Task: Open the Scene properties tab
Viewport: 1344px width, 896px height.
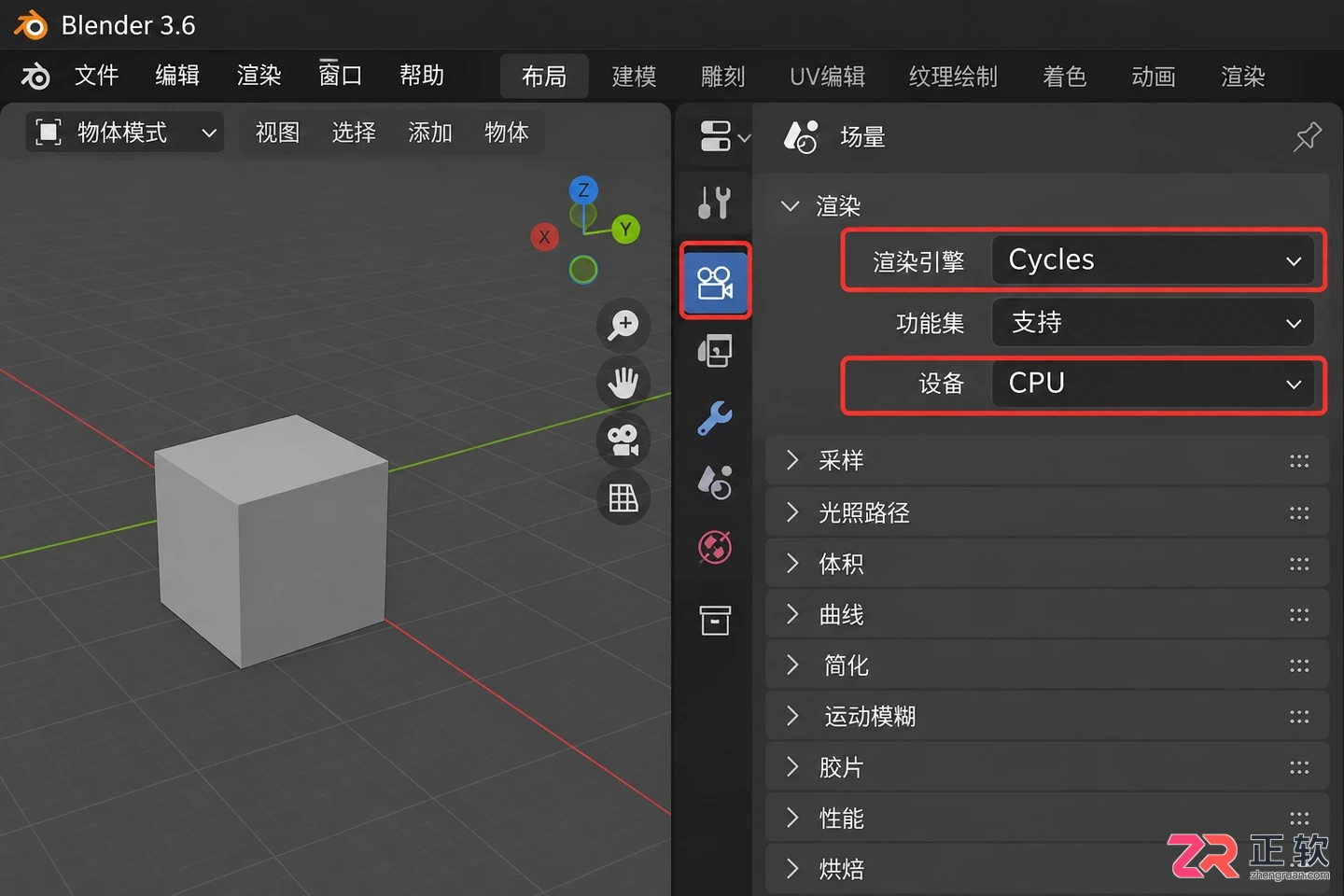Action: [715, 483]
